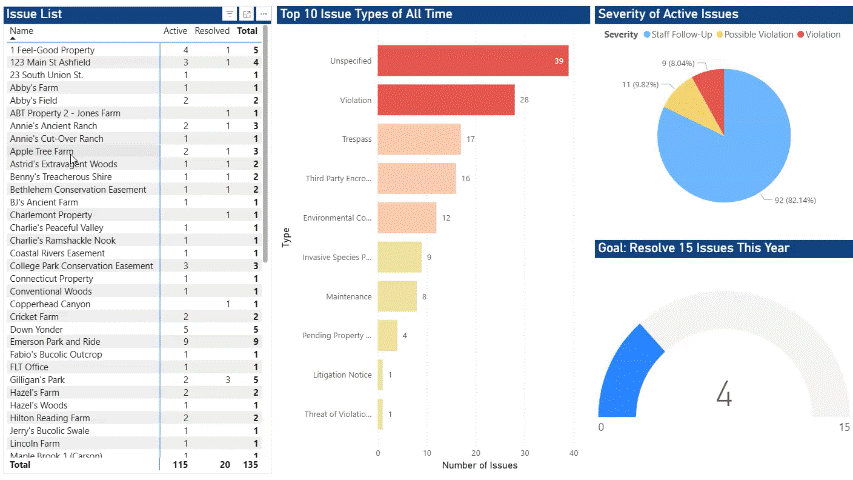Open focus mode for Issue List visual
The width and height of the screenshot is (853, 480).
(247, 14)
